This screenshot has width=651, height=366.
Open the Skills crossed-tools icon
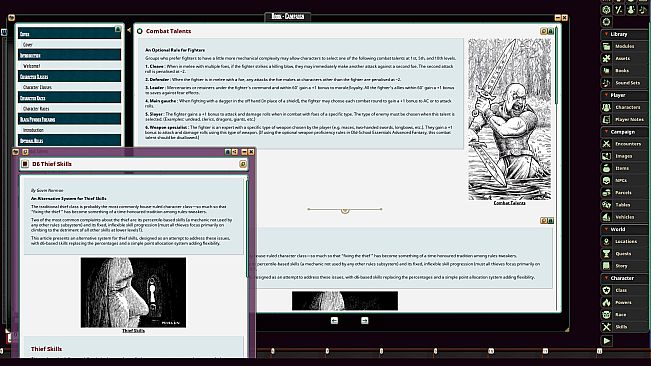click(606, 327)
